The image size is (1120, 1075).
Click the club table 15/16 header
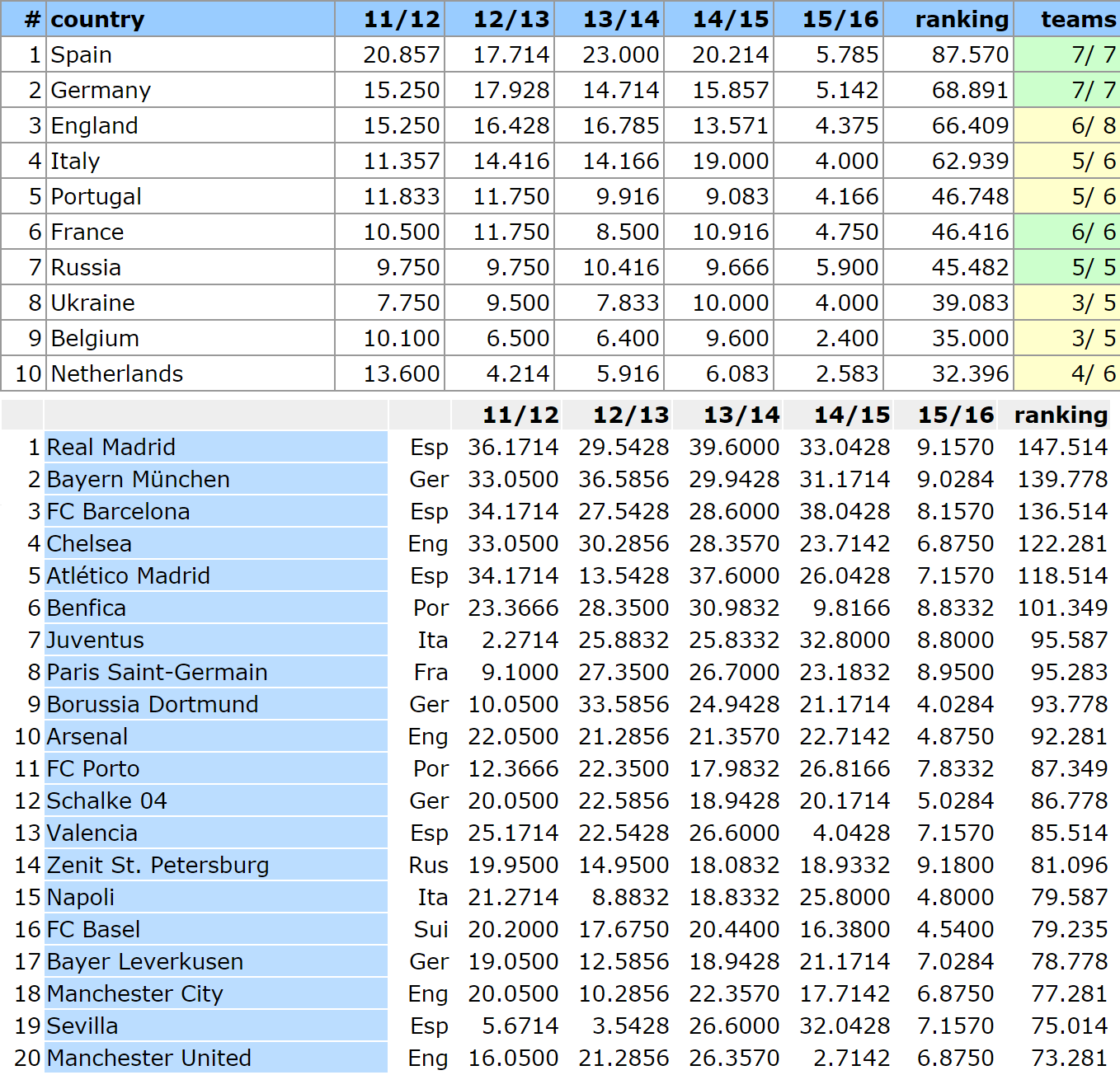point(956,415)
